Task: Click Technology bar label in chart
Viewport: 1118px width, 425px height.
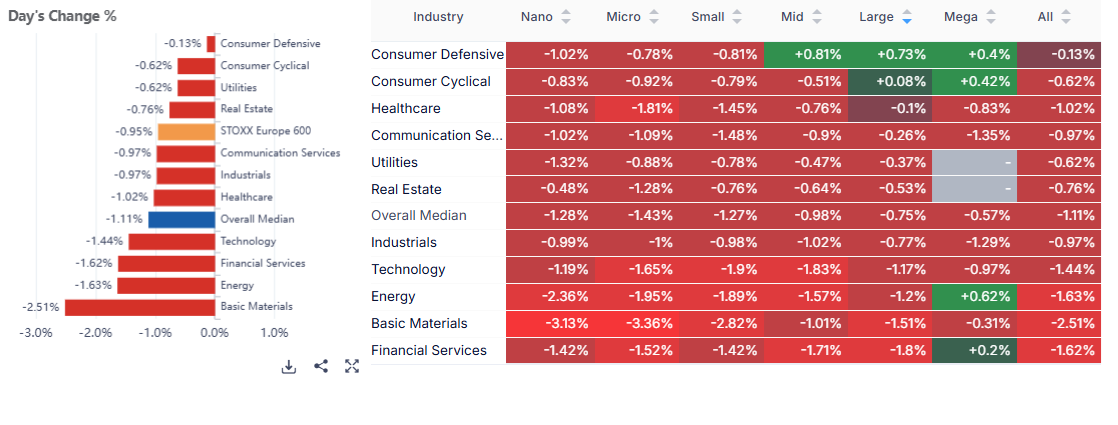Action: coord(247,241)
